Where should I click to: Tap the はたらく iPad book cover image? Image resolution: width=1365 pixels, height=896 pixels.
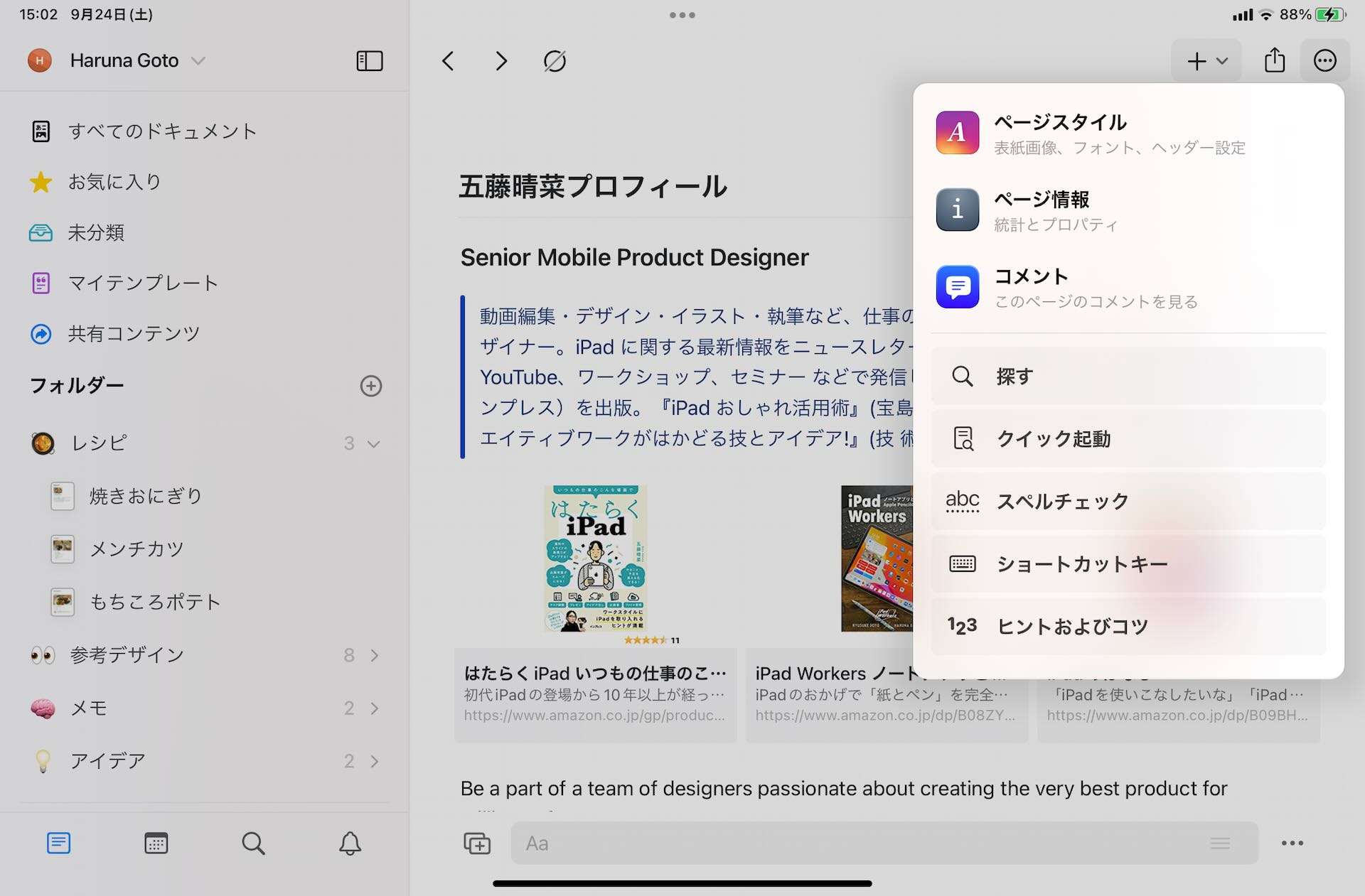596,559
